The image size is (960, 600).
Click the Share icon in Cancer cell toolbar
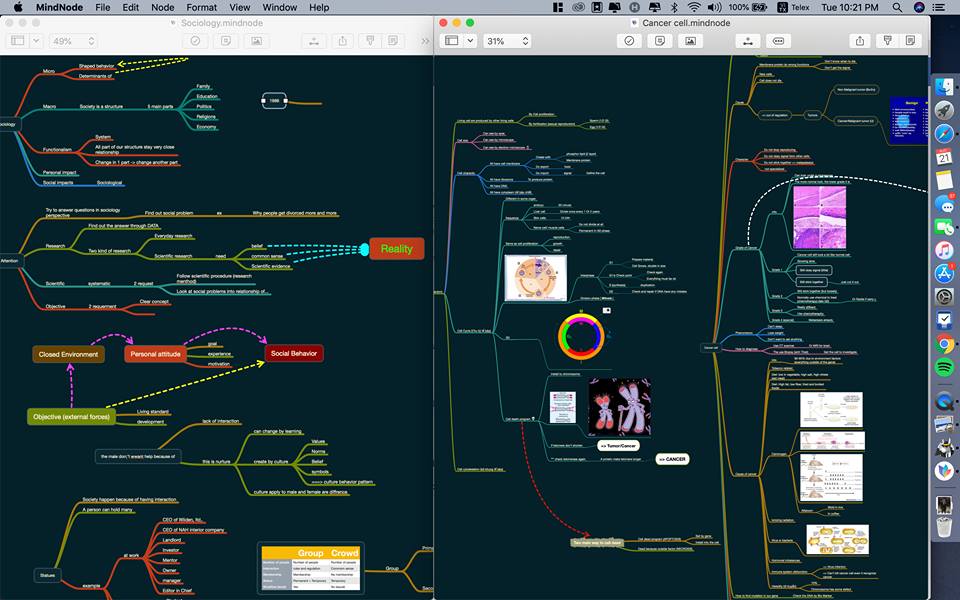tap(860, 41)
